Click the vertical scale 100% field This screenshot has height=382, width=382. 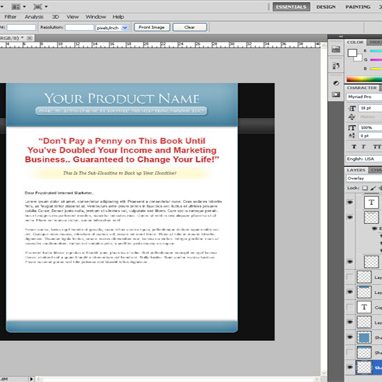click(x=370, y=128)
